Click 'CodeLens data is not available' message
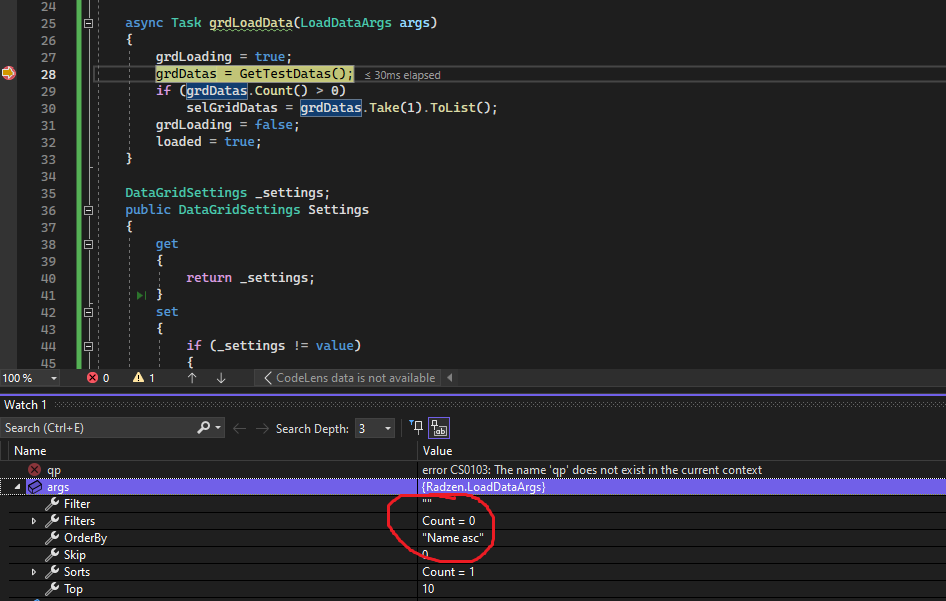946x601 pixels. tap(355, 378)
